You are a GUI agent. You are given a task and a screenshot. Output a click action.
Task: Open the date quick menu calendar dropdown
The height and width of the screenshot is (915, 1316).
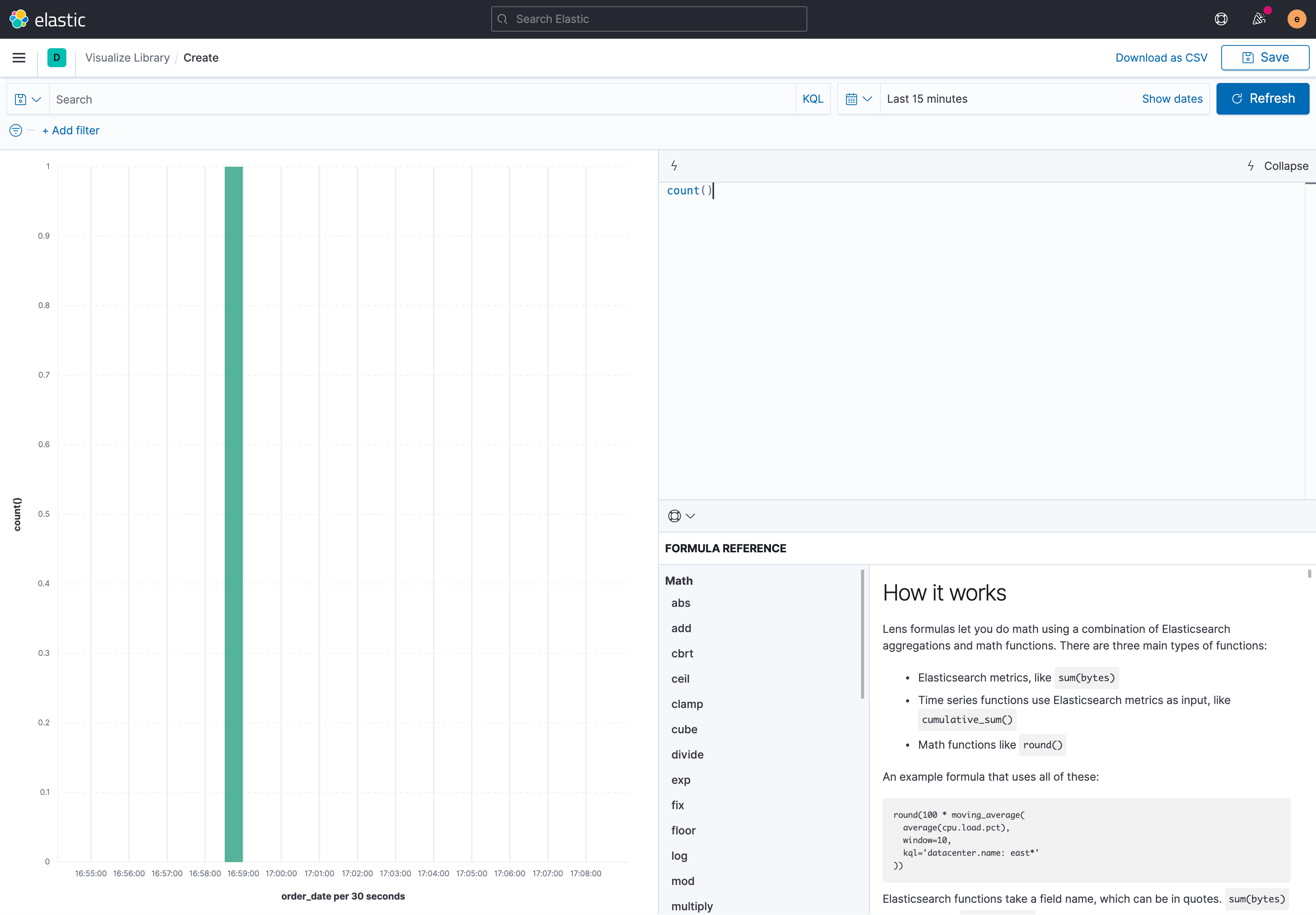click(x=858, y=99)
